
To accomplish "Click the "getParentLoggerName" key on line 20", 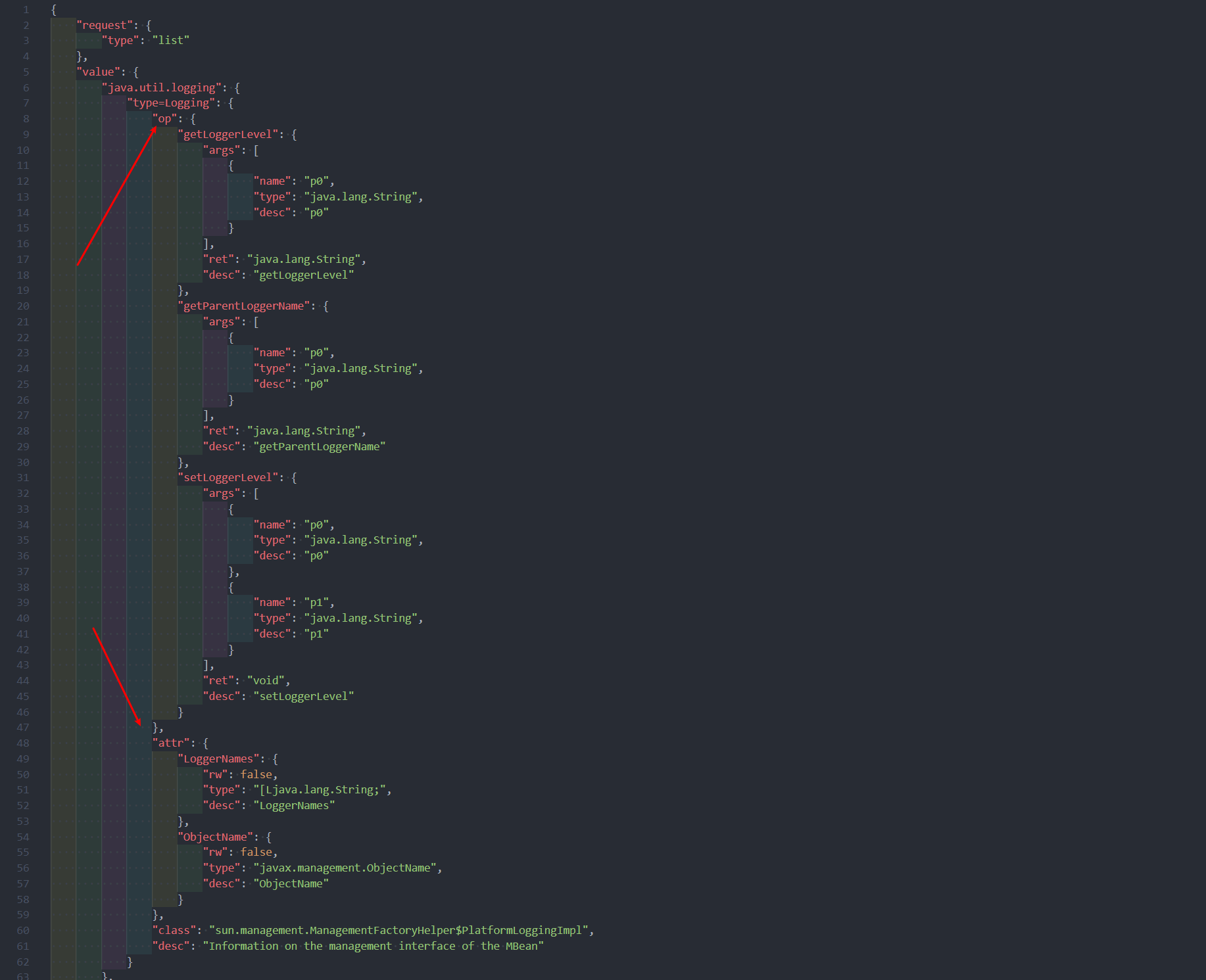I will pos(243,306).
